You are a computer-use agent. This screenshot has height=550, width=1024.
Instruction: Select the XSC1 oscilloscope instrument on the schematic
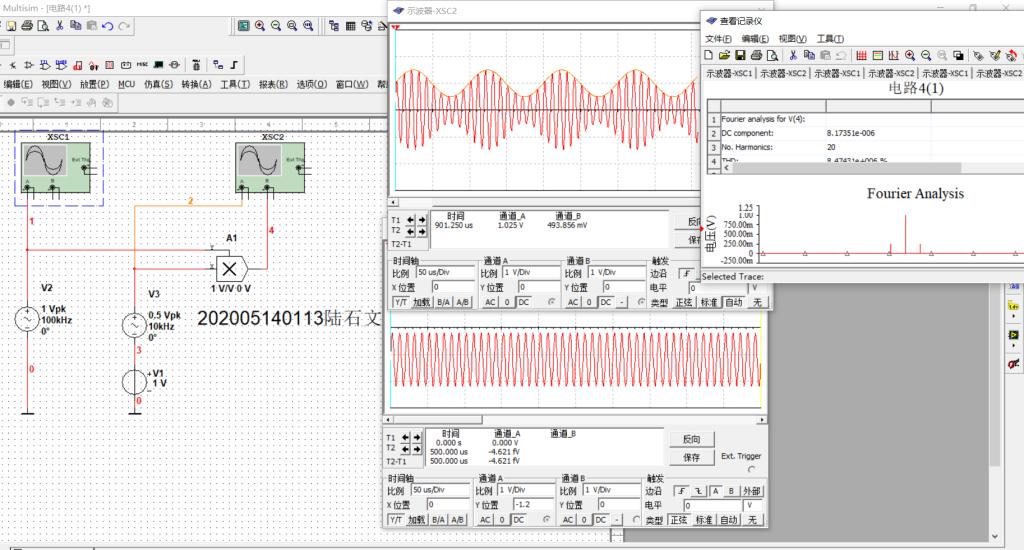(57, 169)
